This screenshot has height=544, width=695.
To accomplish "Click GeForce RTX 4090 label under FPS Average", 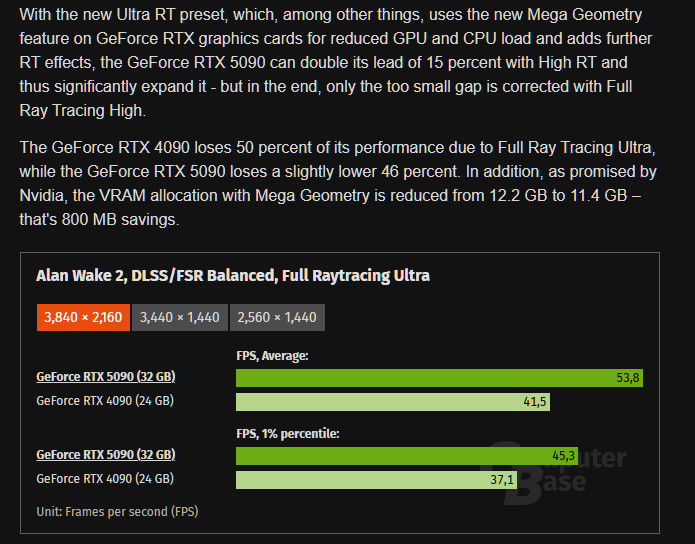I will (x=105, y=401).
